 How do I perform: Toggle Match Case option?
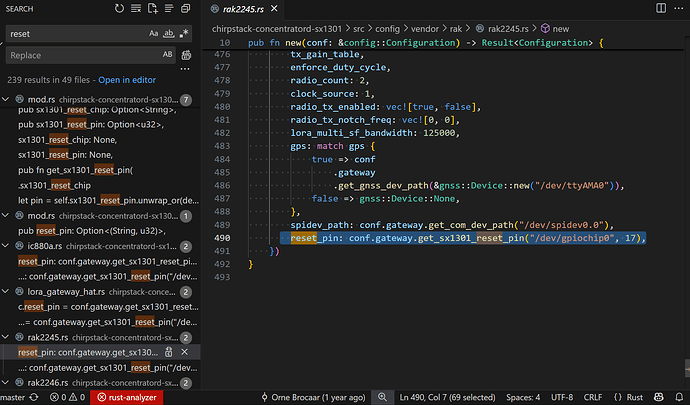point(153,33)
